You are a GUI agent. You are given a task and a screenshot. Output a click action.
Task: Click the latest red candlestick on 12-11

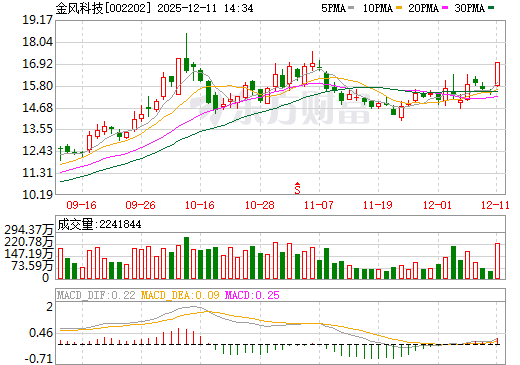[497, 74]
